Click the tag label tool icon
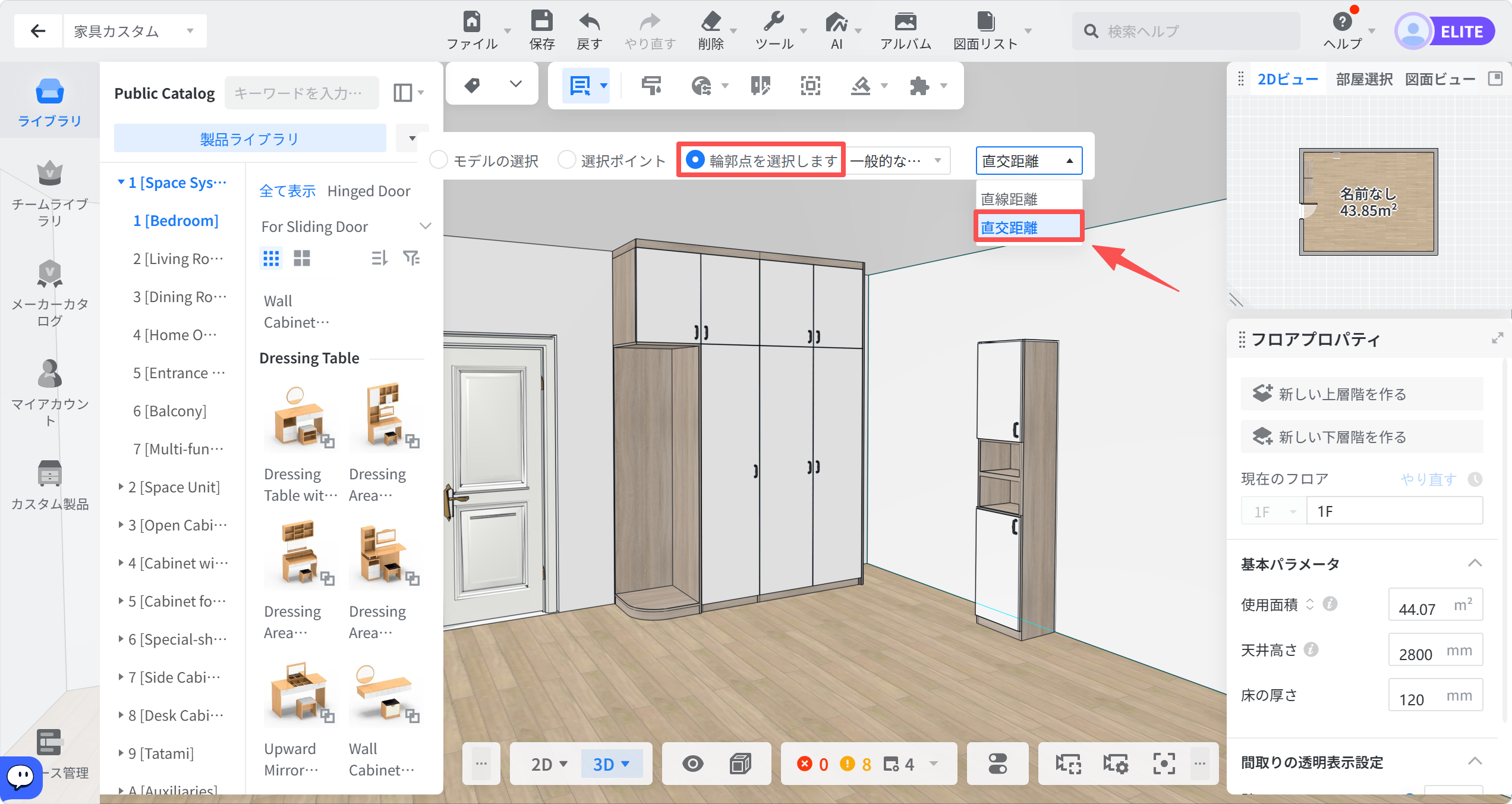The image size is (1512, 804). [472, 86]
